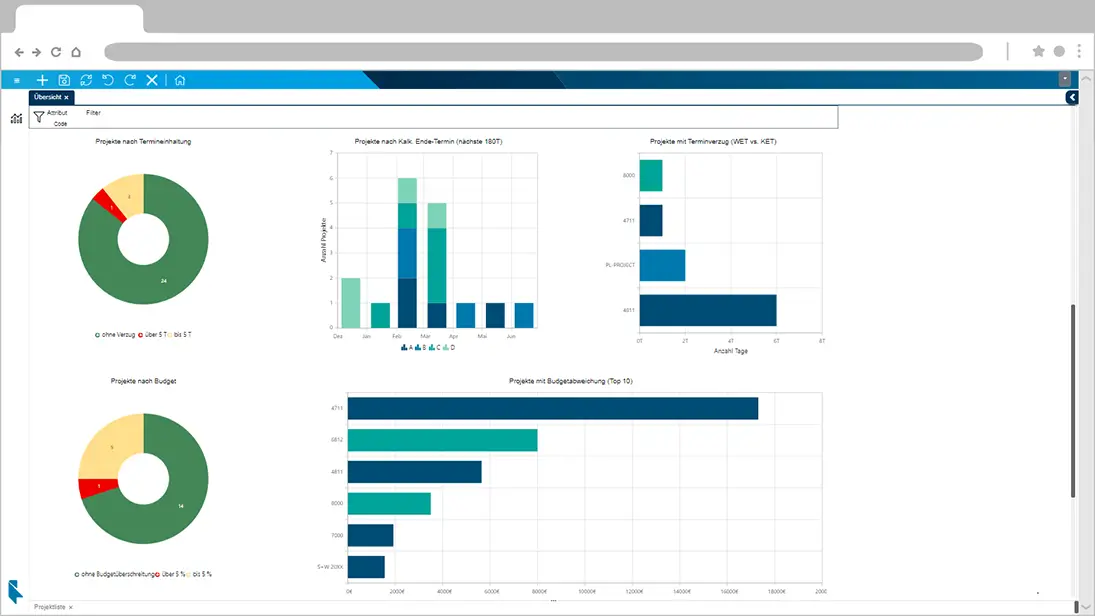Image resolution: width=1095 pixels, height=616 pixels.
Task: Toggle 'ohne Verzug' legend entry
Action: [115, 335]
